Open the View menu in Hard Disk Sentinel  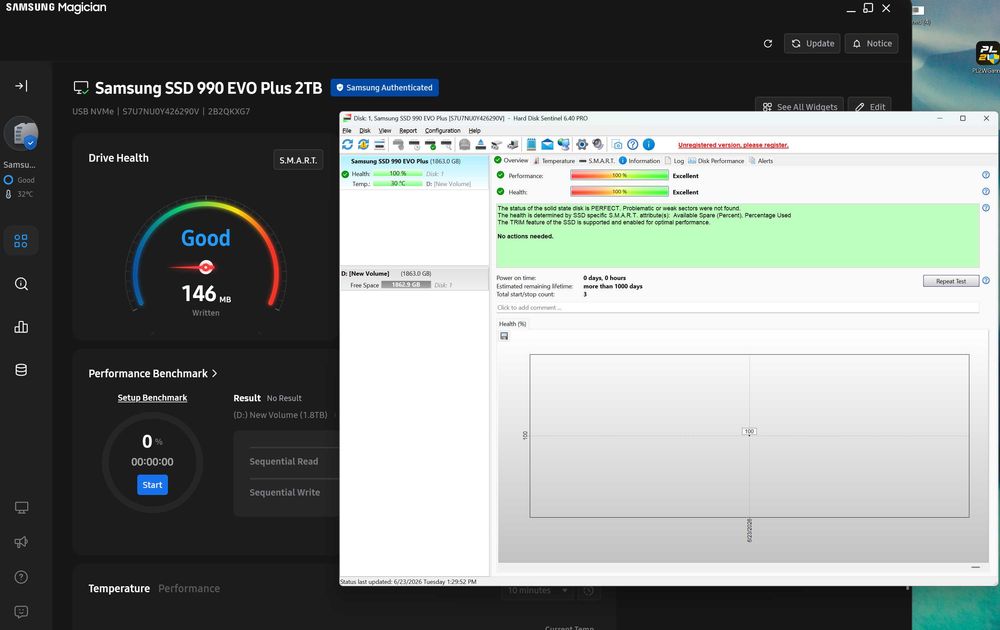[385, 131]
